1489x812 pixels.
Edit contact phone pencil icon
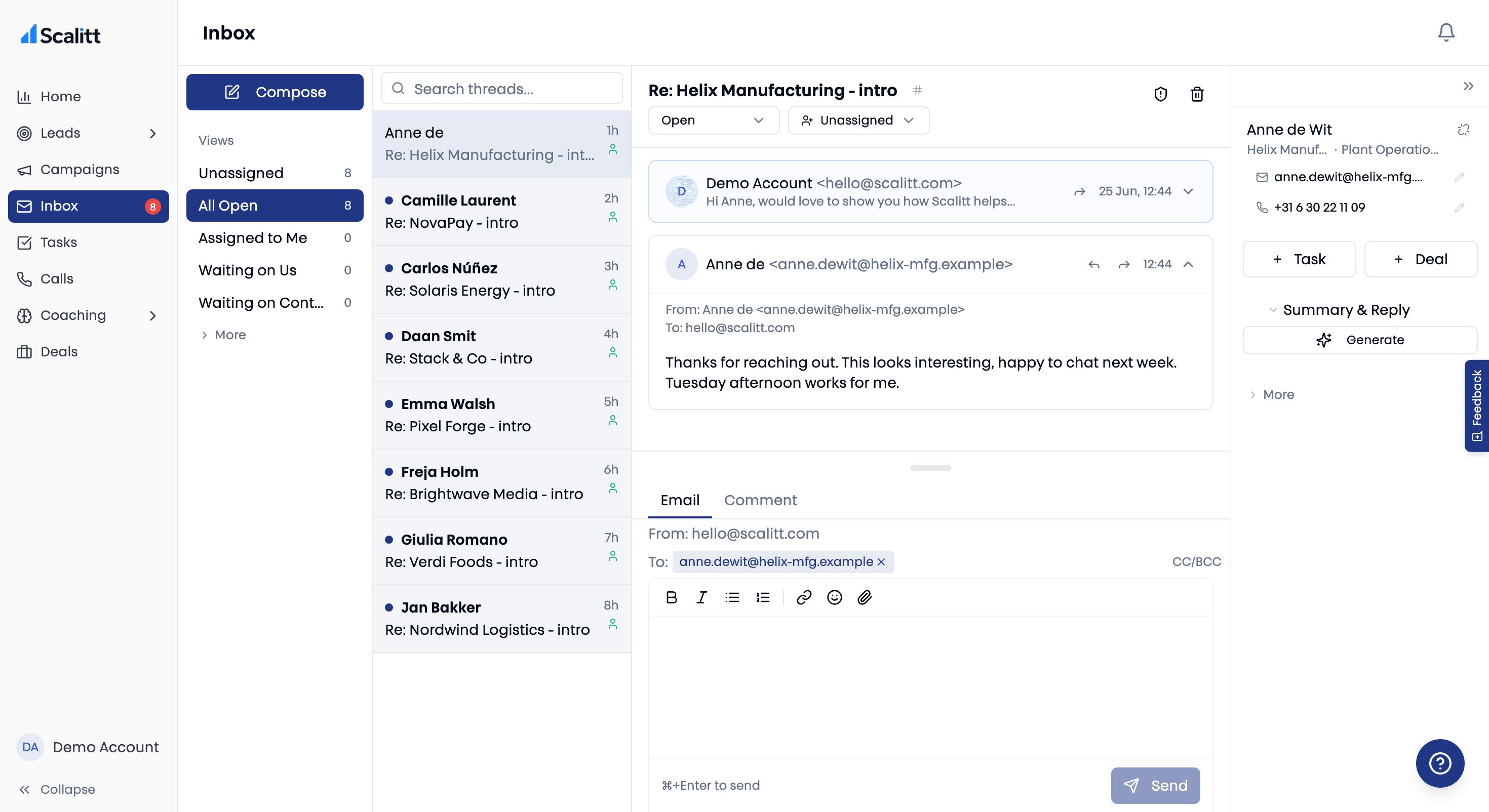click(x=1459, y=207)
